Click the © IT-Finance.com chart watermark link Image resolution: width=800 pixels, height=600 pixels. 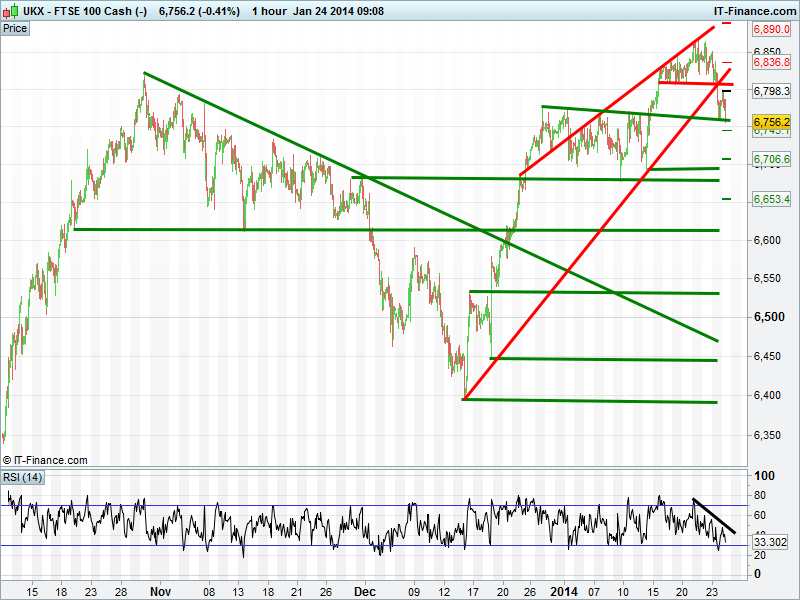[x=45, y=460]
